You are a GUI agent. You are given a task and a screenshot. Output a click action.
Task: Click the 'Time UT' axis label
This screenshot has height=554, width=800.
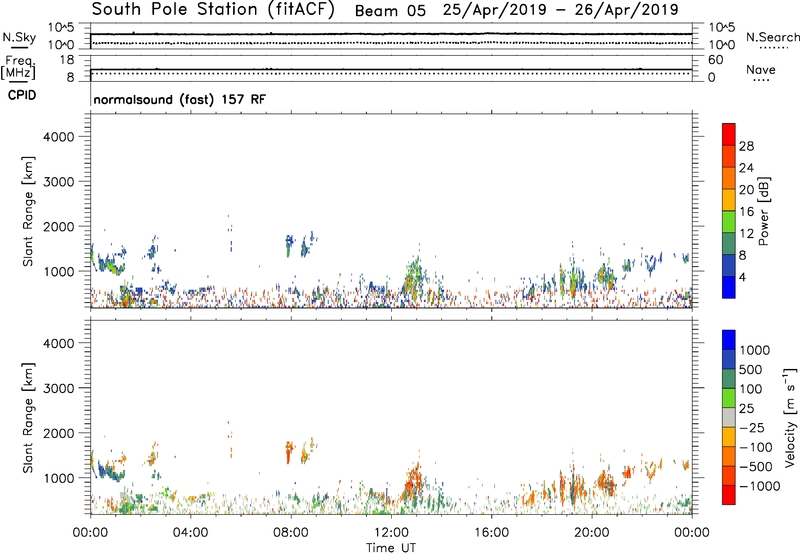tap(391, 548)
